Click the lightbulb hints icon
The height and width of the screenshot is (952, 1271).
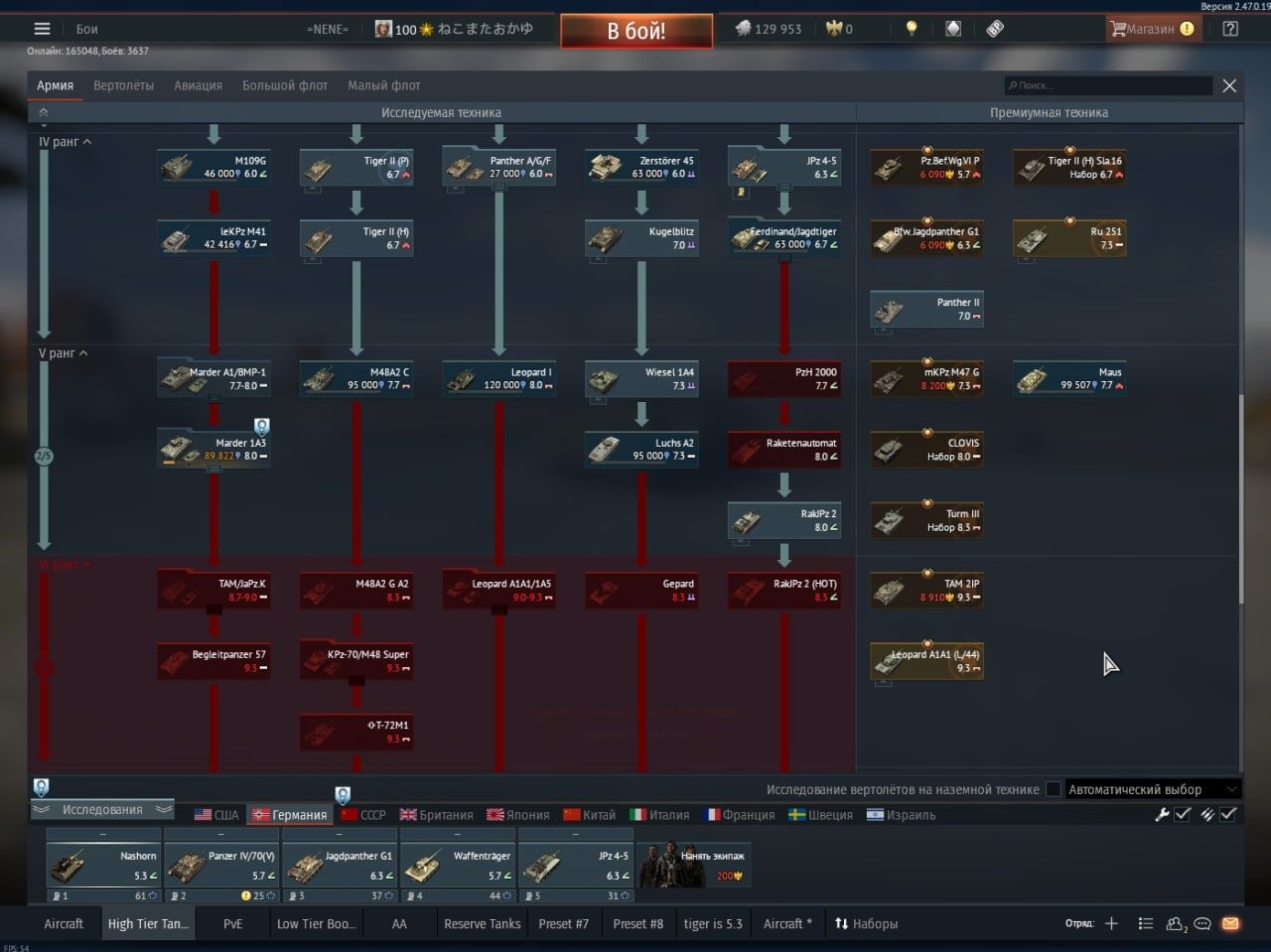point(912,29)
